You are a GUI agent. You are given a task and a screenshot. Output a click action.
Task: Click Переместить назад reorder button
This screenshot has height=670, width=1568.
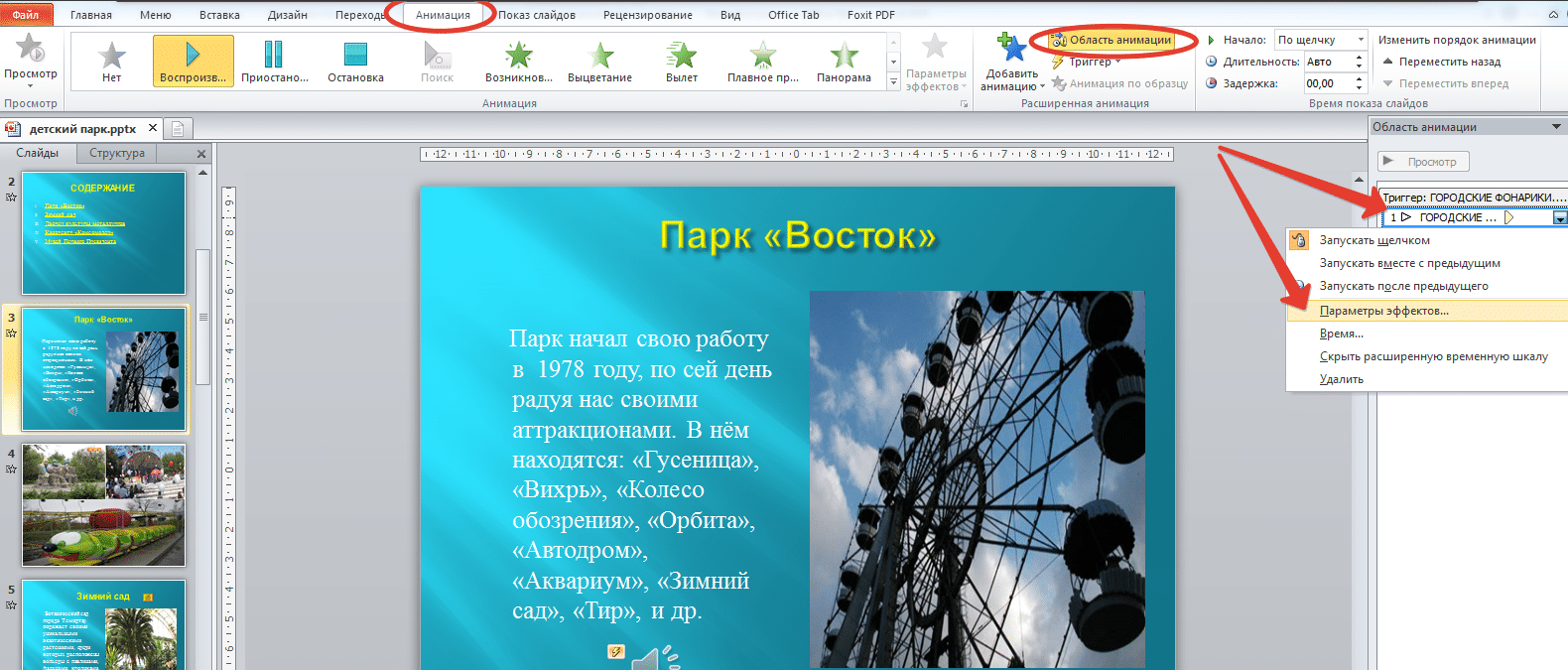pyautogui.click(x=1442, y=62)
